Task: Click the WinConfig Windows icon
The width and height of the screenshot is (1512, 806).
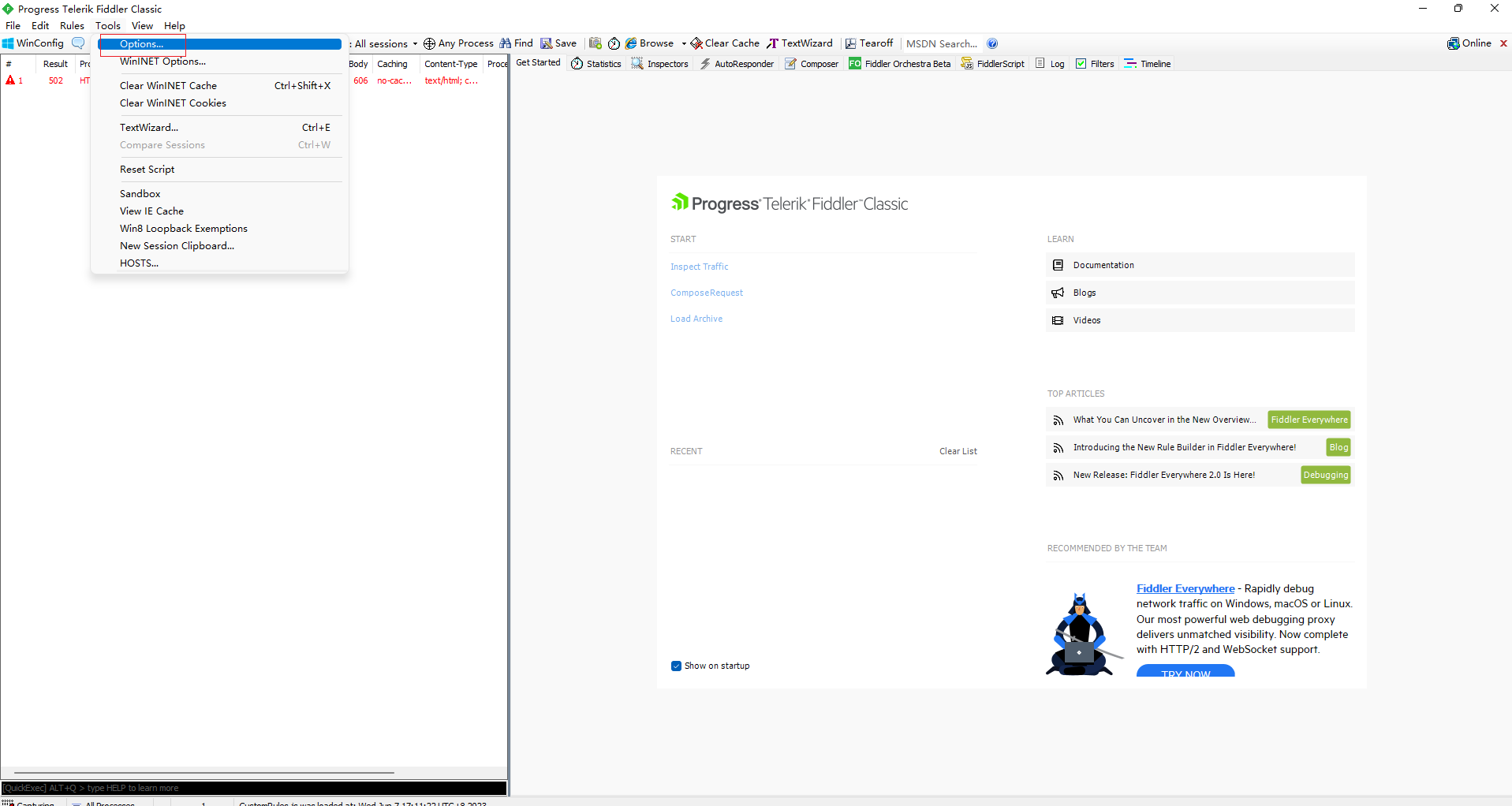Action: tap(8, 43)
